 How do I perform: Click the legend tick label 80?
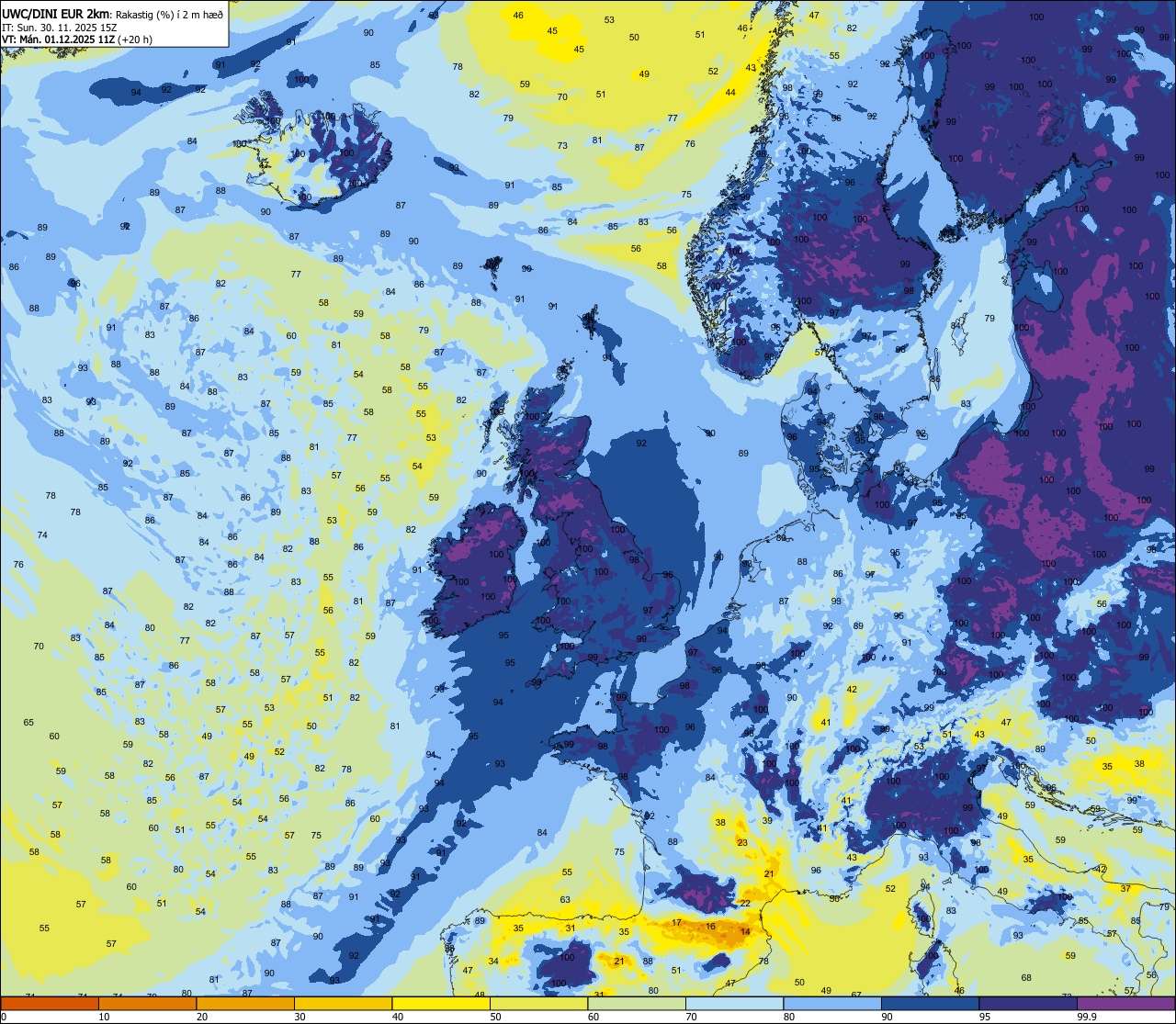pos(789,1017)
